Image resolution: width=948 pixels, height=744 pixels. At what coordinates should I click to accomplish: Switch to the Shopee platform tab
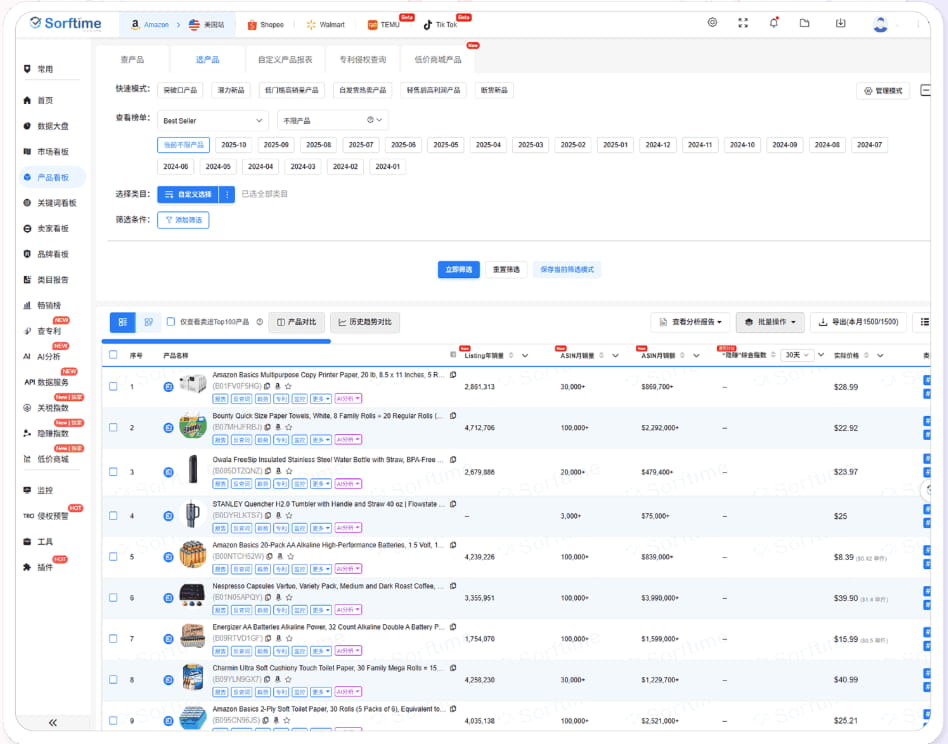(265, 25)
